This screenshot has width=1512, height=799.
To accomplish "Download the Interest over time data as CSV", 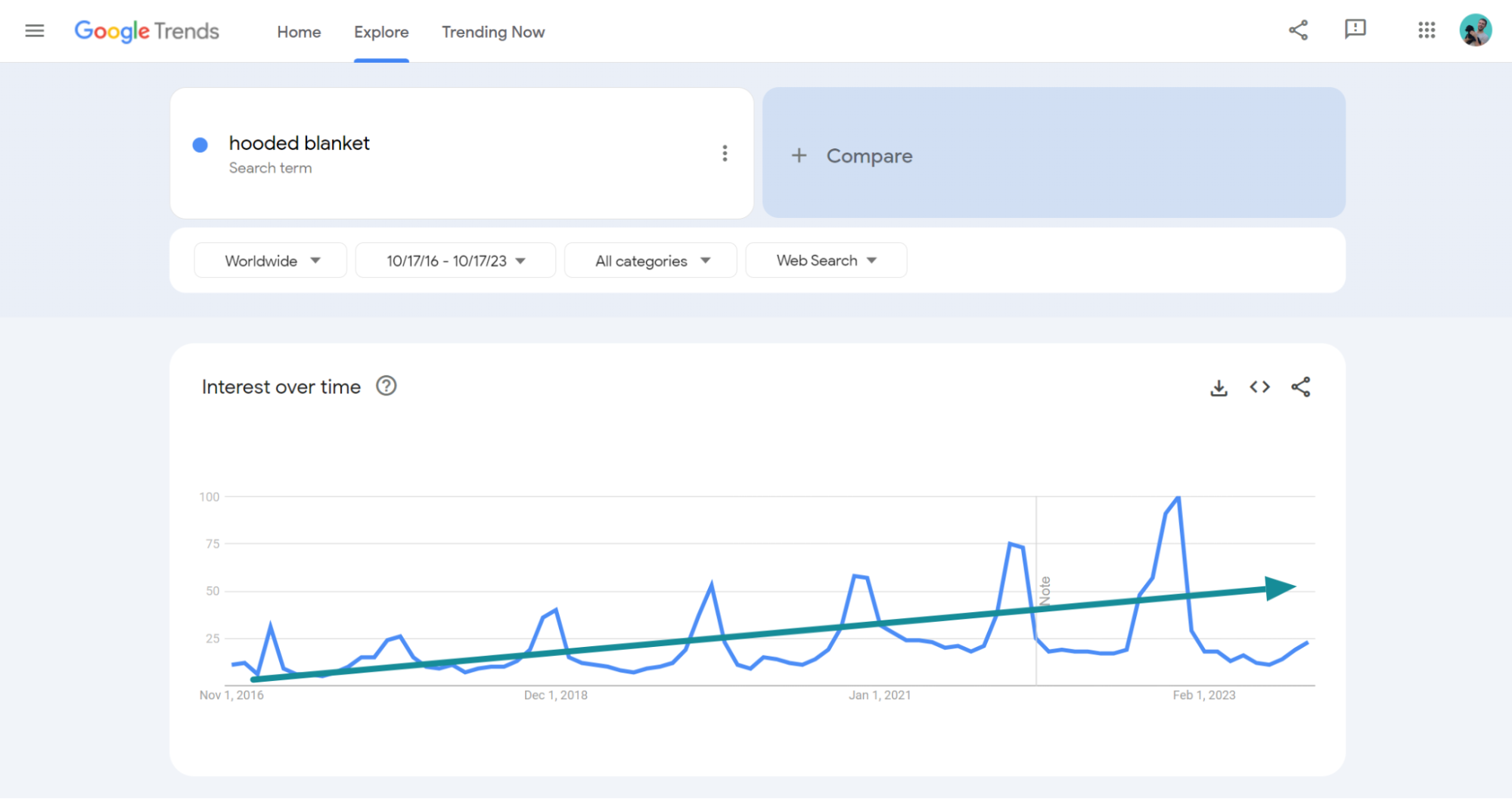I will (x=1219, y=387).
